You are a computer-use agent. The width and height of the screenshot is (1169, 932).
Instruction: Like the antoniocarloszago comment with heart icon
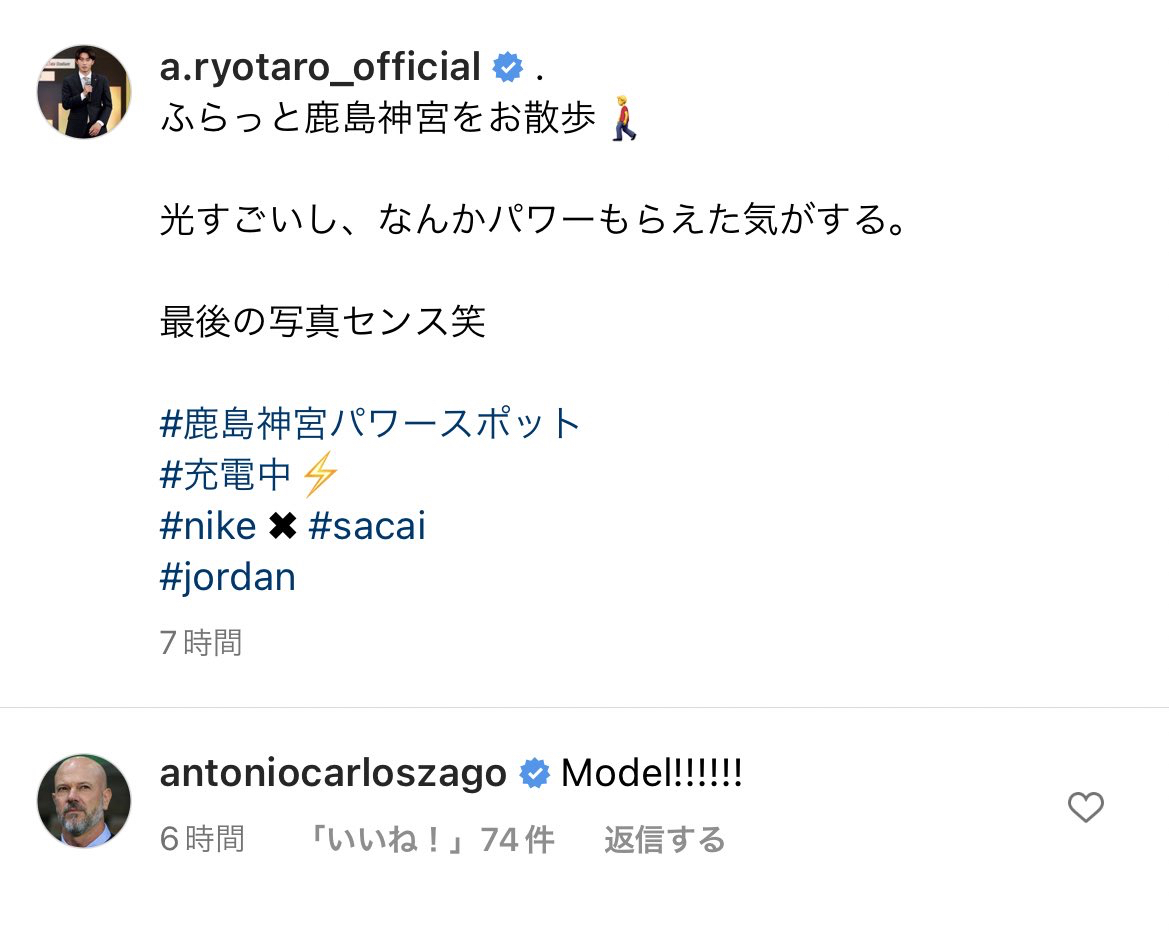tap(1086, 807)
